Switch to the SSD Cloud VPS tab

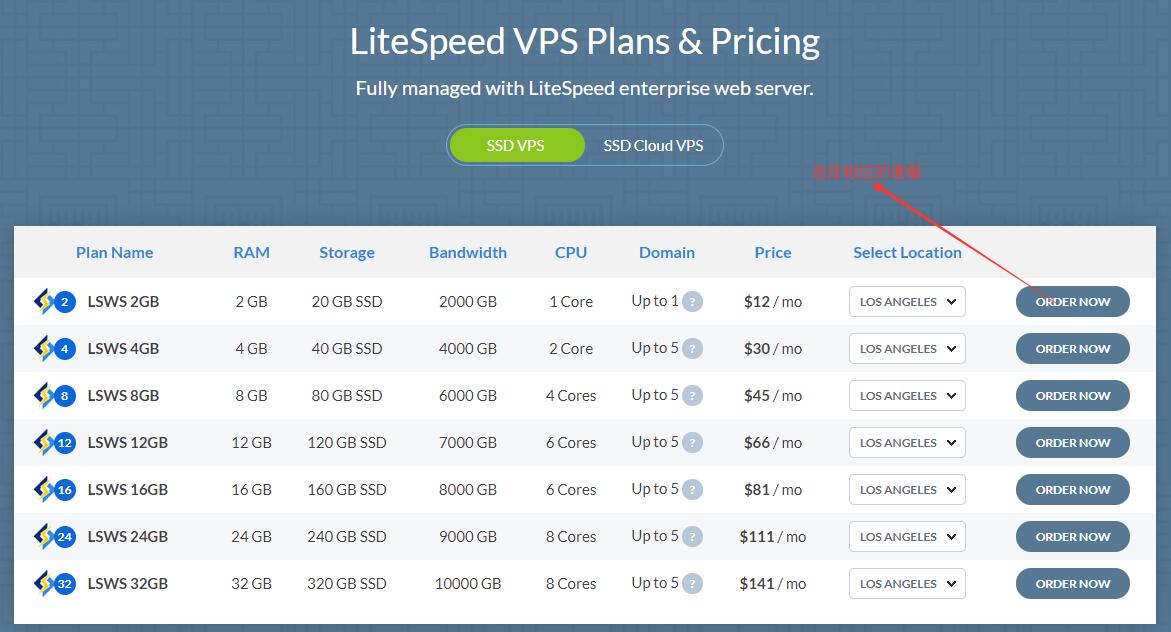pyautogui.click(x=653, y=145)
